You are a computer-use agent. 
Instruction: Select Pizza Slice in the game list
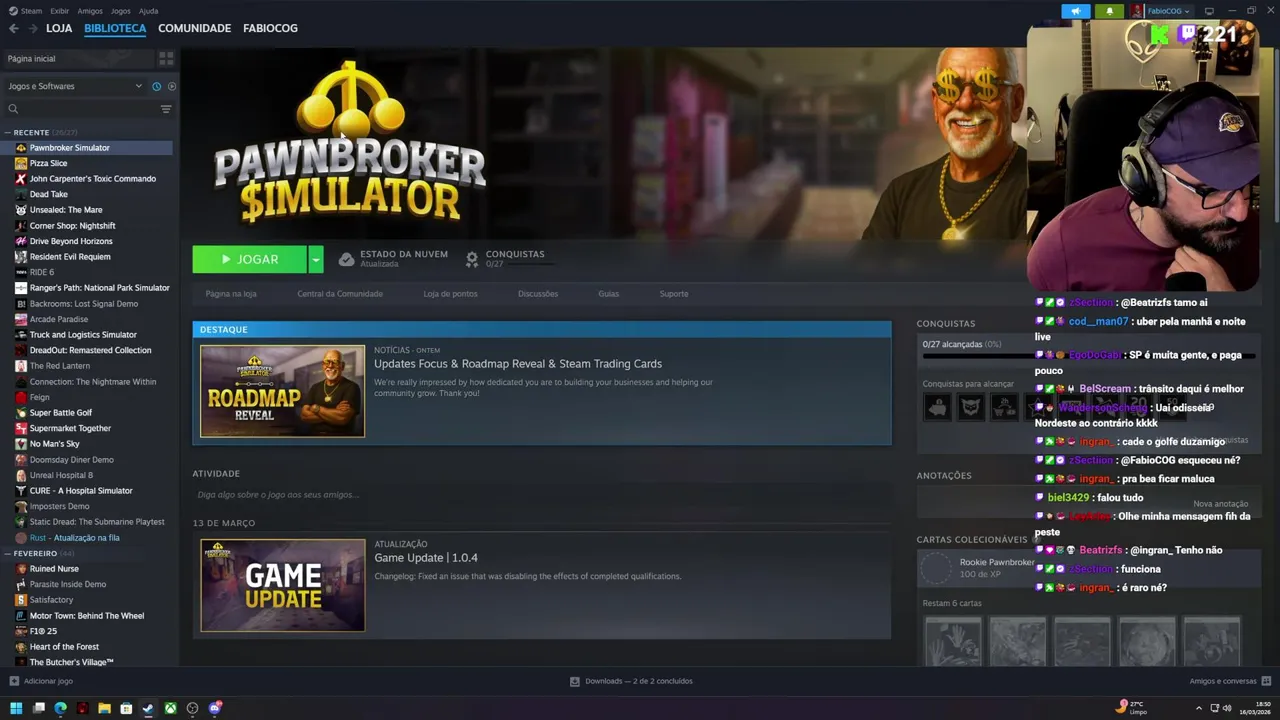[x=48, y=163]
